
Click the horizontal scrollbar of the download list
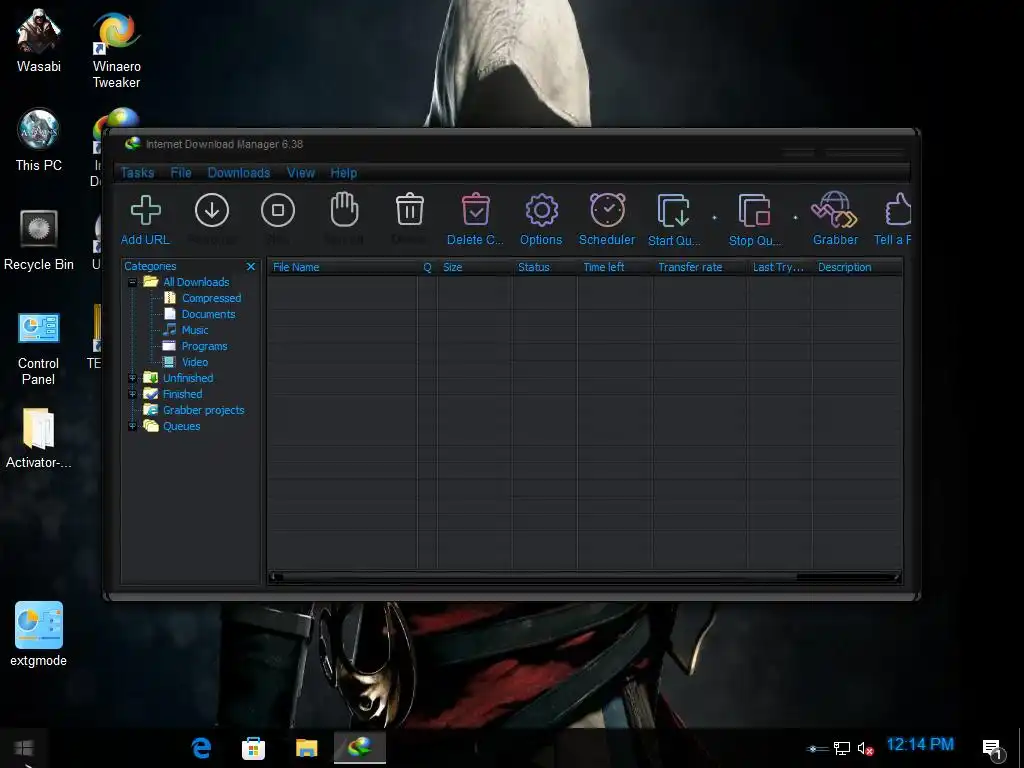click(584, 577)
